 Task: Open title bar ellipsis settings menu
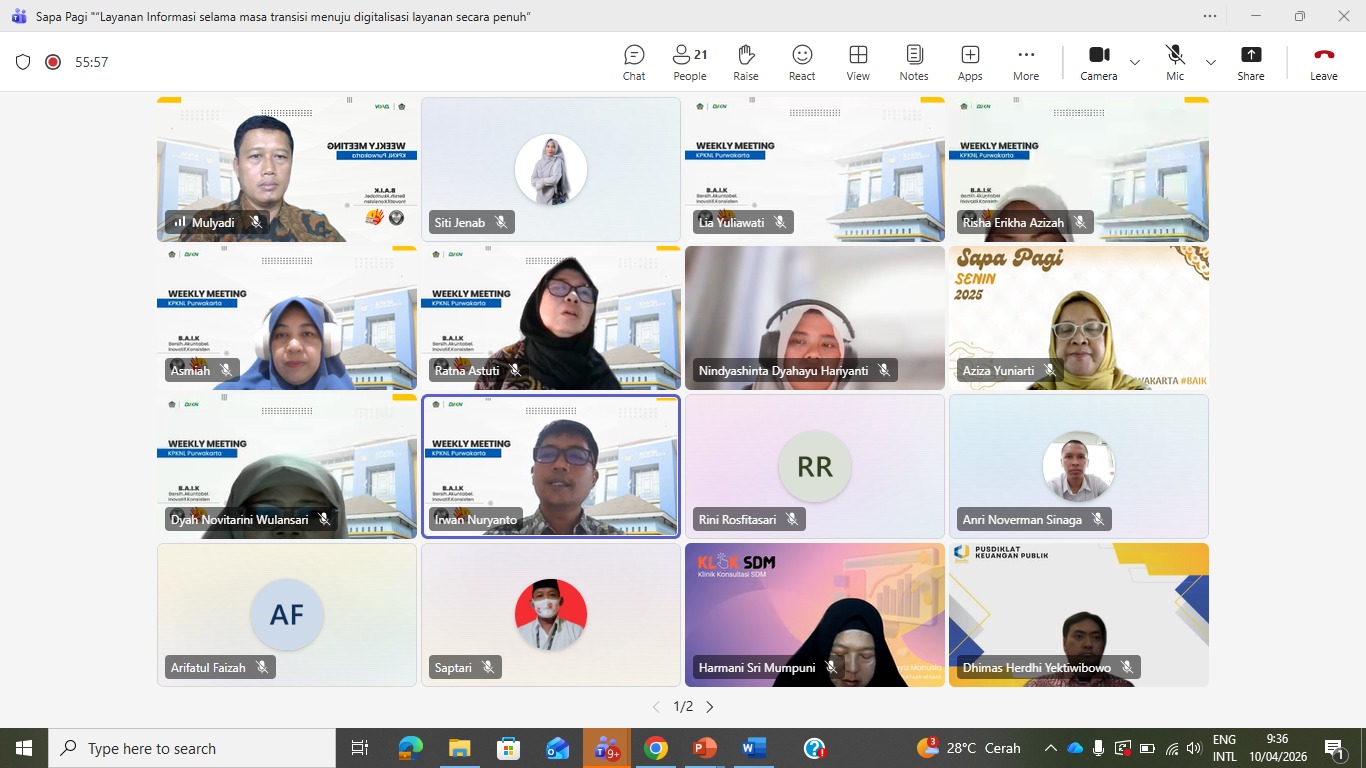click(1210, 16)
